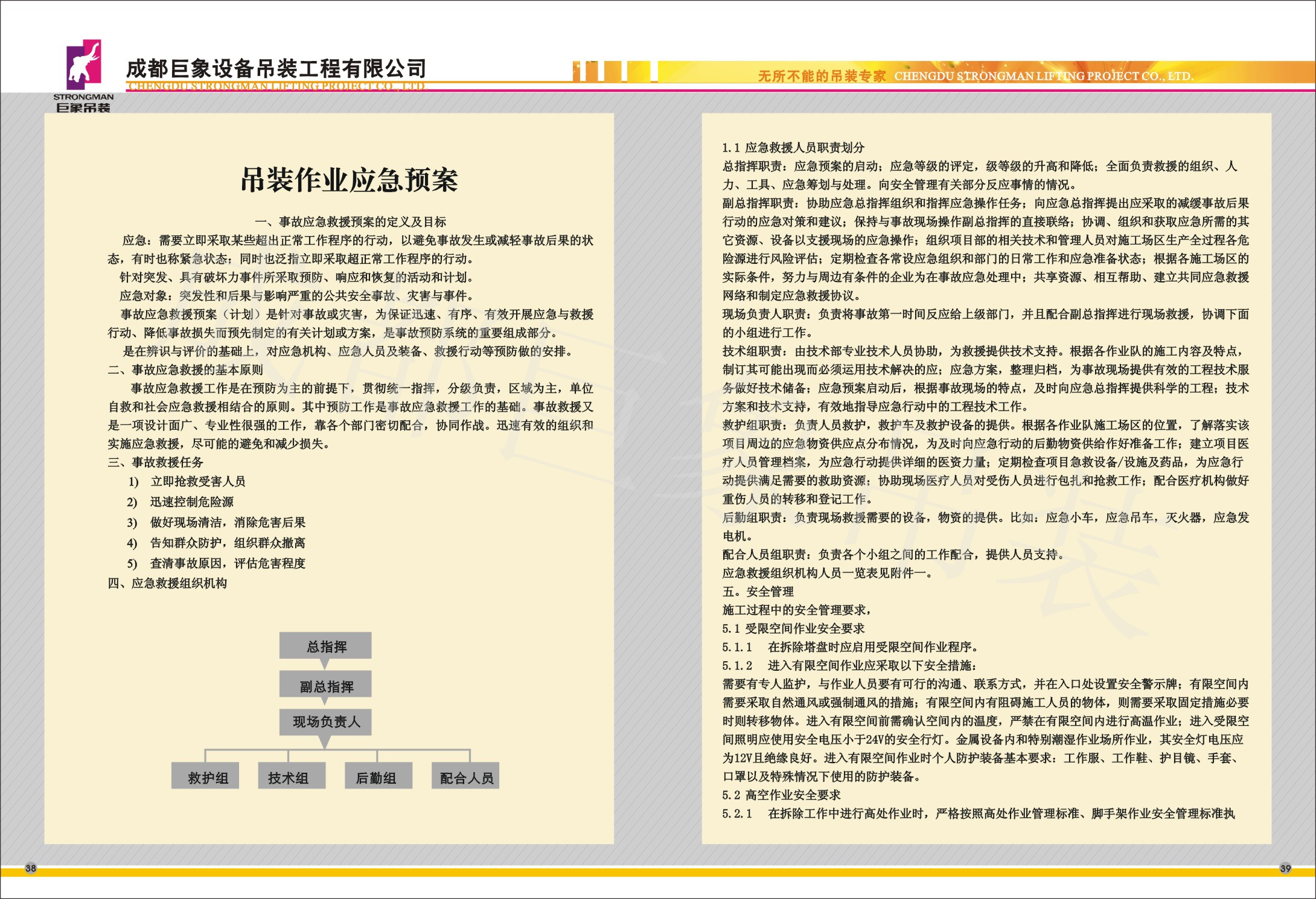The height and width of the screenshot is (899, 1316).
Task: Click heading 二、事故应急救援的基本原则
Action: pyautogui.click(x=185, y=370)
